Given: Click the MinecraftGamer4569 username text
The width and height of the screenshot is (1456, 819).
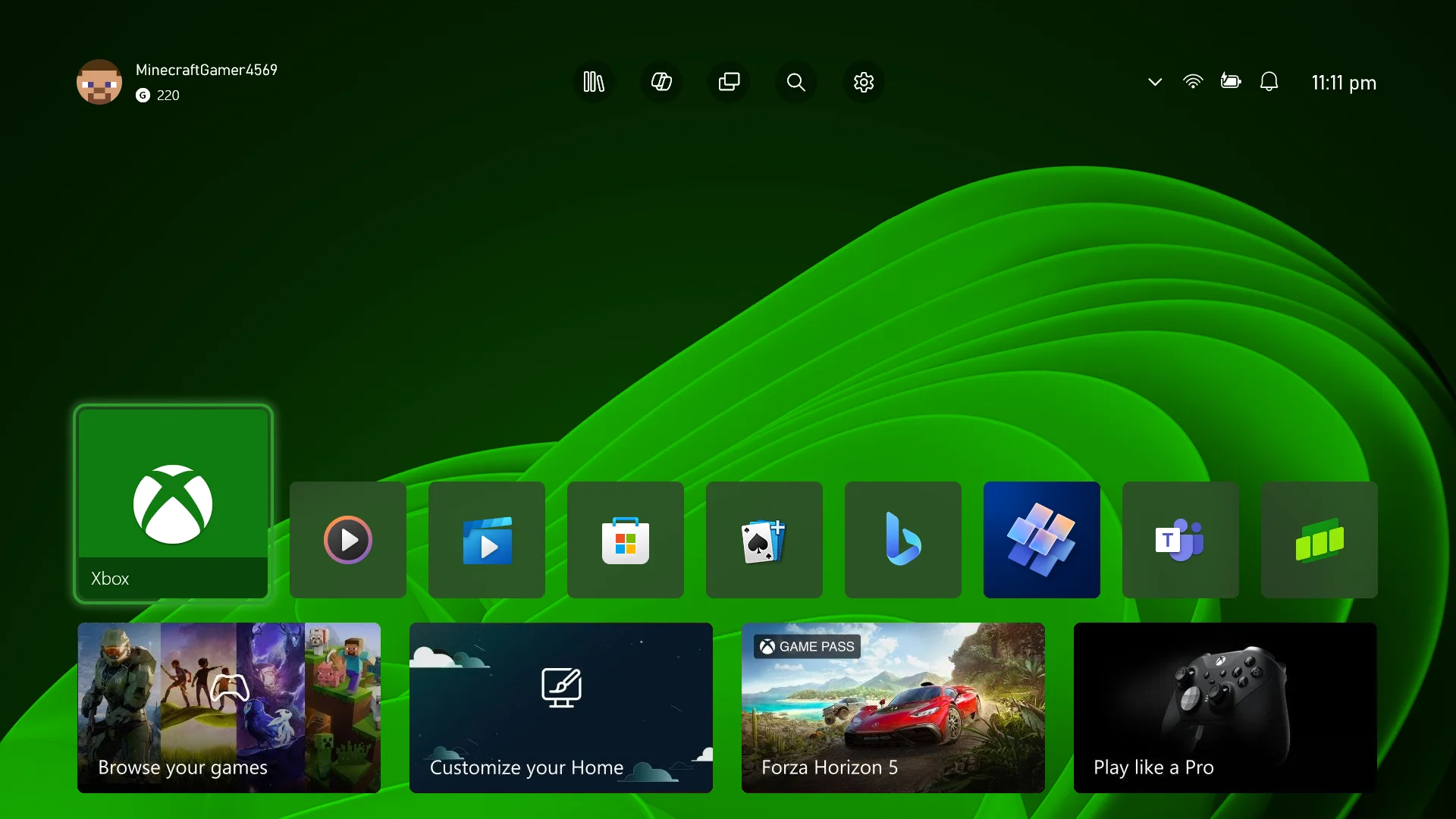Looking at the screenshot, I should [206, 70].
